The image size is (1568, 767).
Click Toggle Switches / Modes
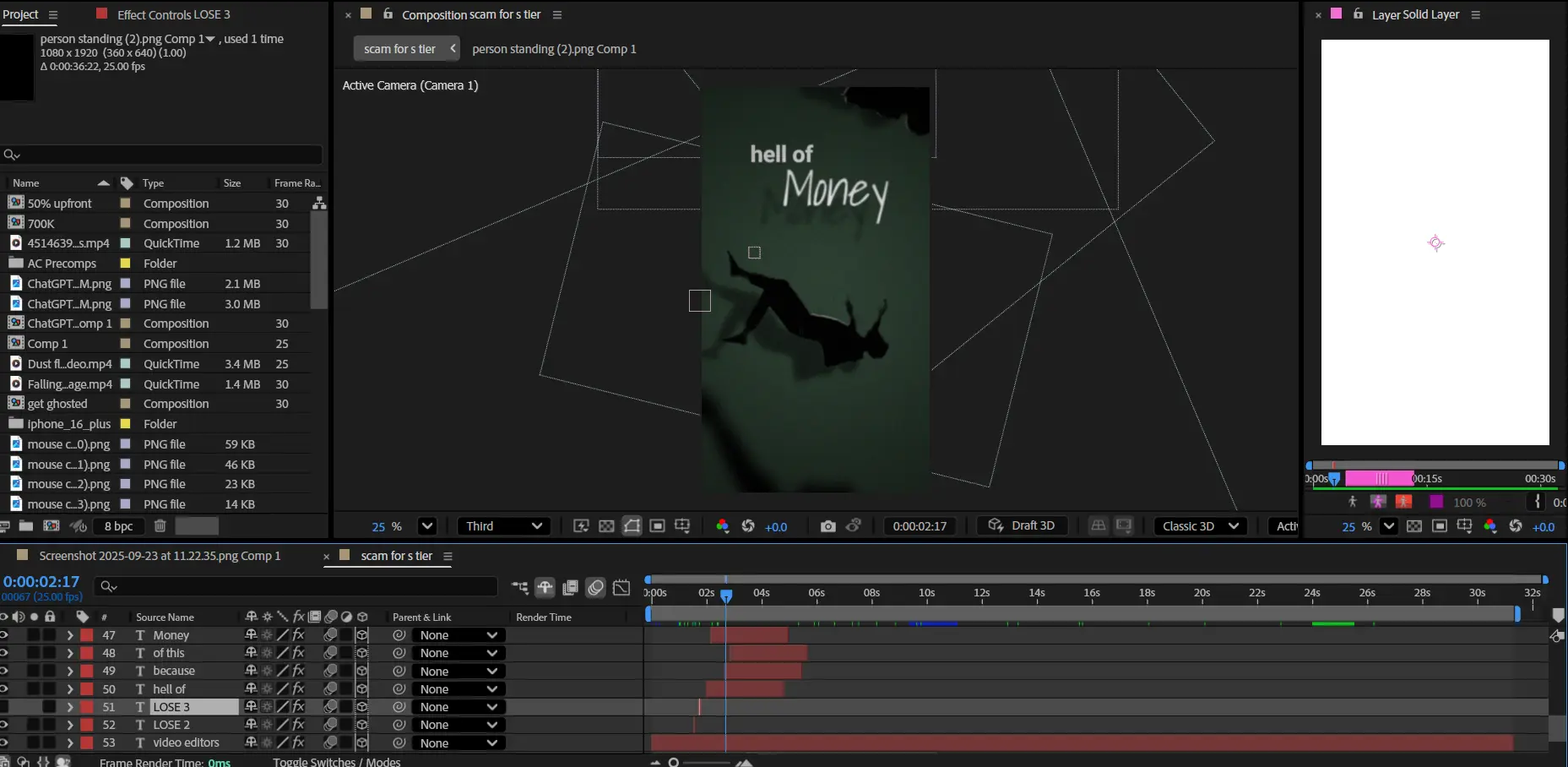(336, 761)
